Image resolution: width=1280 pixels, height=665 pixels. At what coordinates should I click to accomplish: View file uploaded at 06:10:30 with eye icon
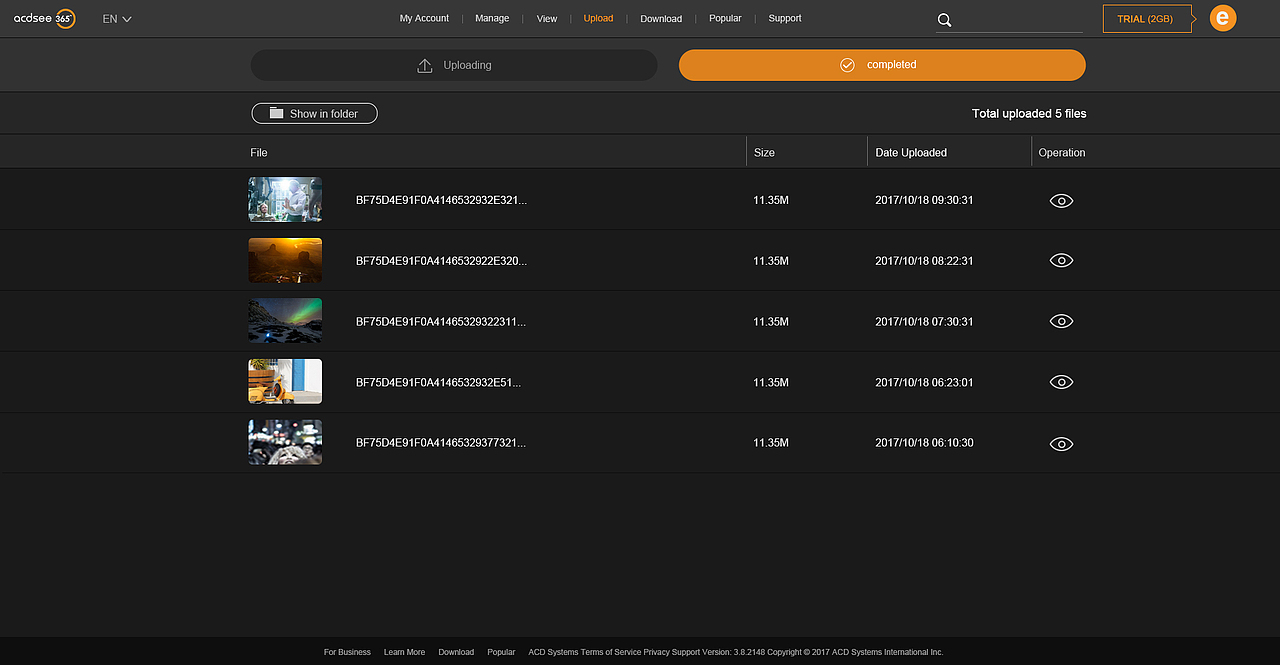1061,444
